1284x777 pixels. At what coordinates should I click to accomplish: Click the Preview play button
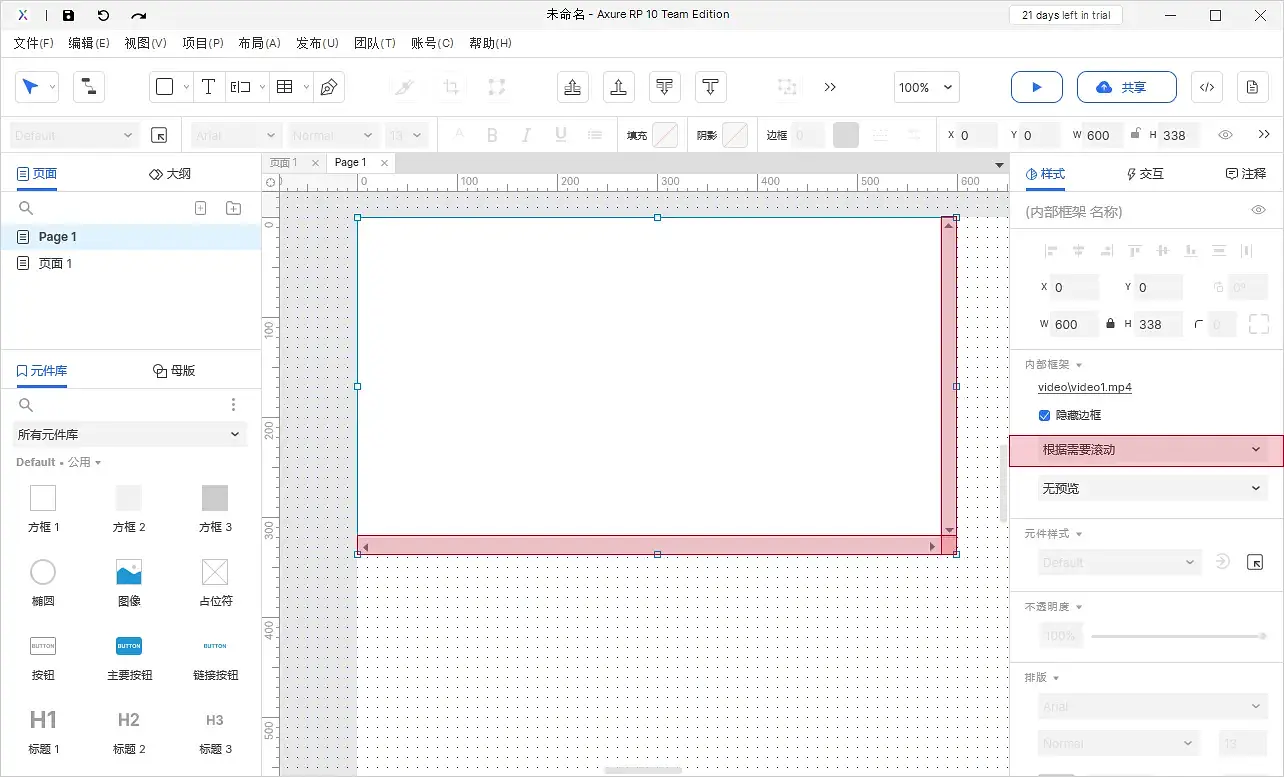pos(1036,87)
